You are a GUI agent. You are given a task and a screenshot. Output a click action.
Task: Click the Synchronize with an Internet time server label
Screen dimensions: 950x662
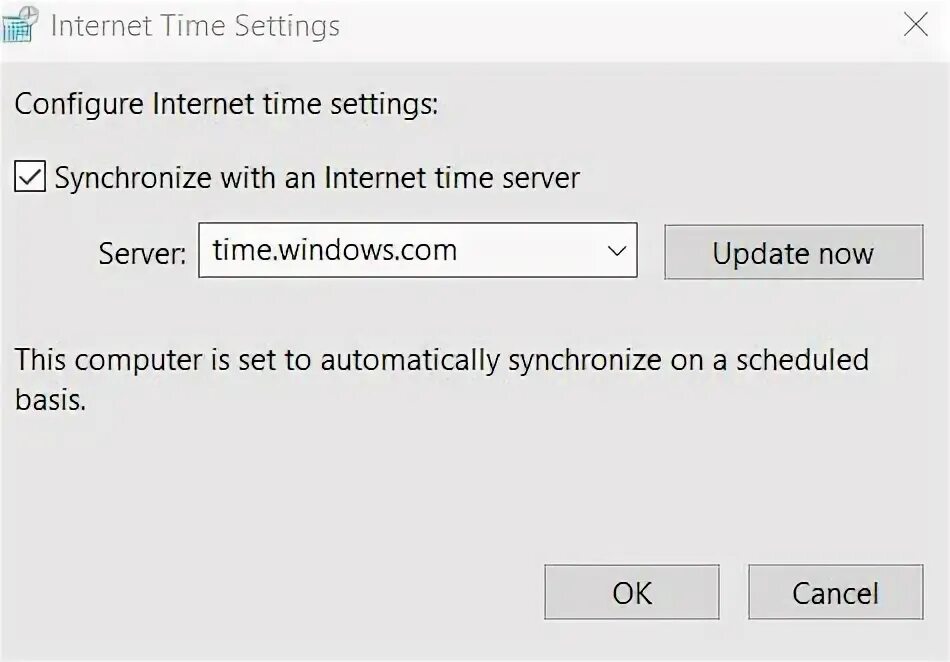317,179
